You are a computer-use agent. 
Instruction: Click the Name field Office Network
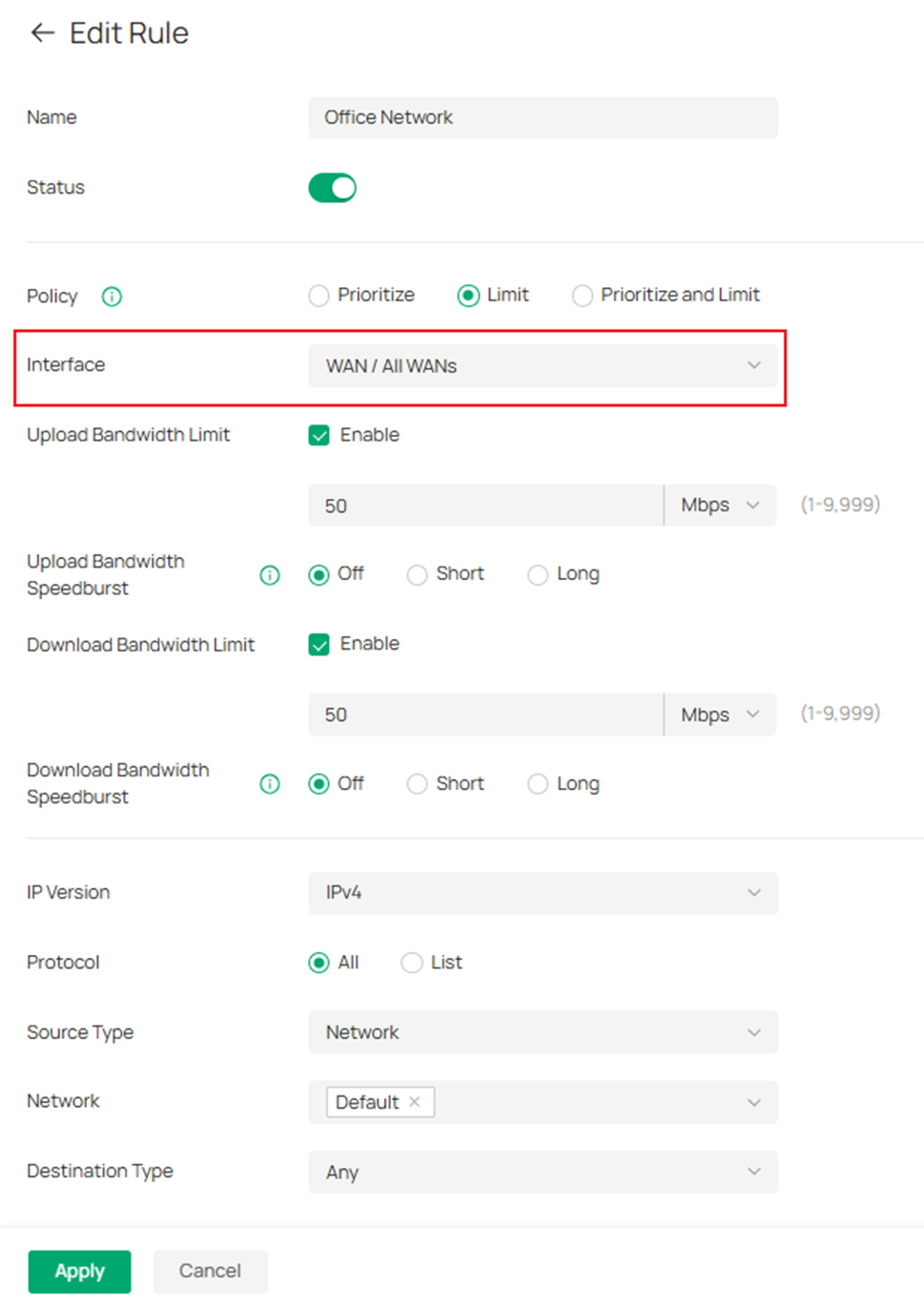(x=543, y=117)
